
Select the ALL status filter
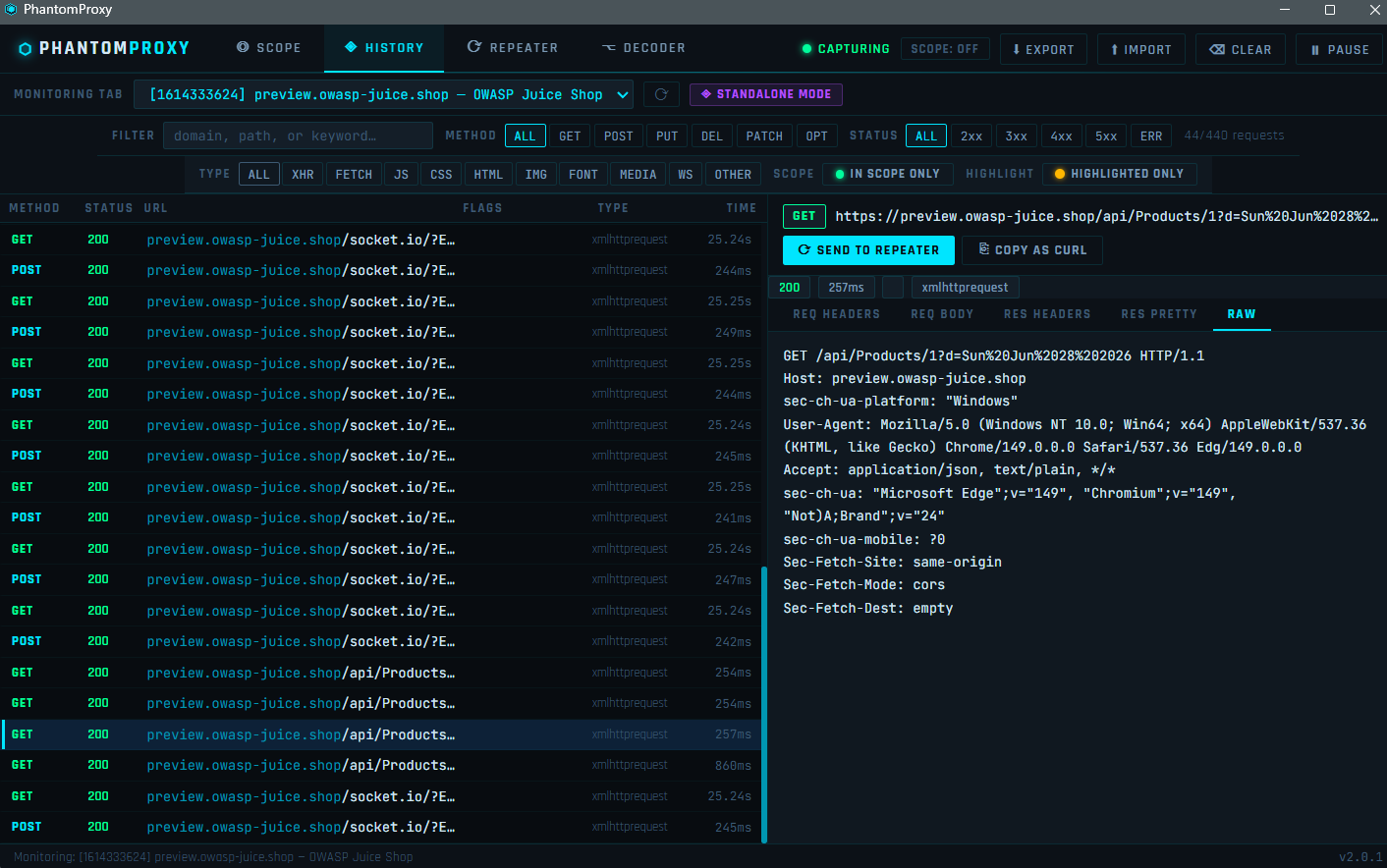926,136
